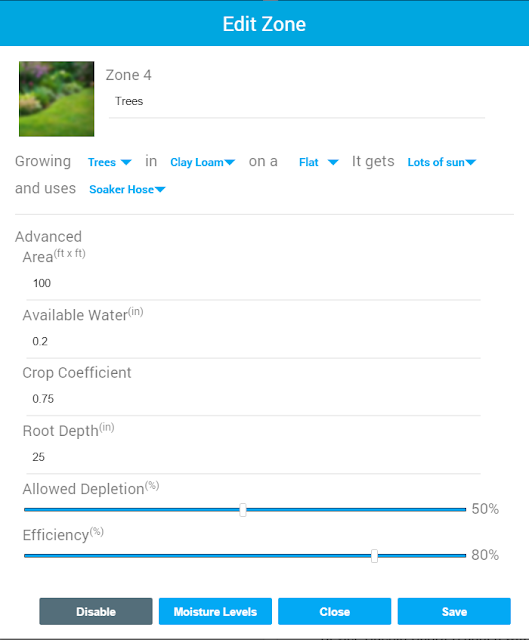The image size is (529, 640).
Task: Click the Allowed Depletion slider handle
Action: click(x=243, y=510)
